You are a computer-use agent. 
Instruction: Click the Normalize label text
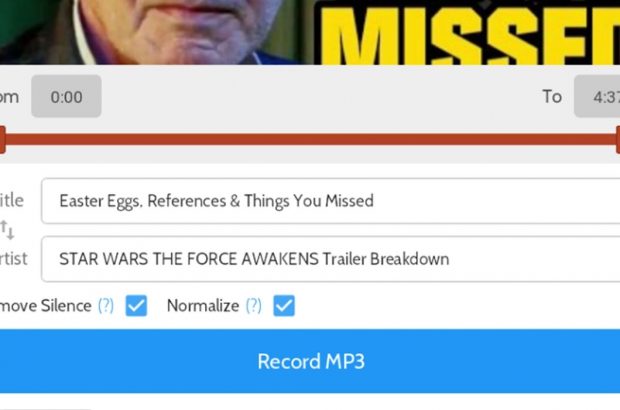tap(203, 306)
